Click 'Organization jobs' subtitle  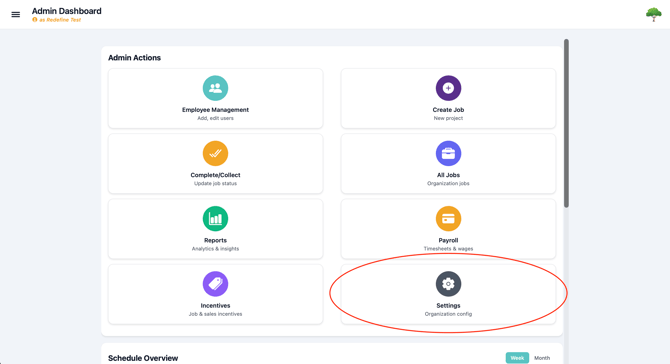(x=448, y=184)
